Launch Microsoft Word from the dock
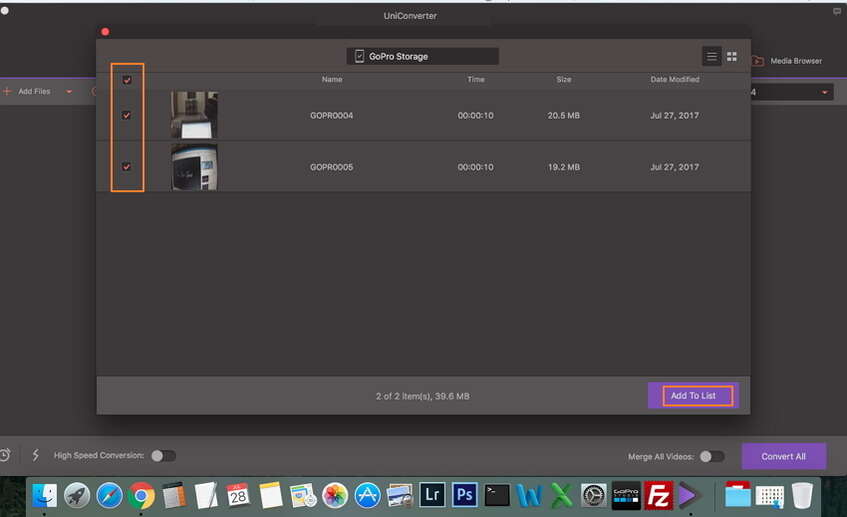Image resolution: width=847 pixels, height=517 pixels. [x=529, y=495]
